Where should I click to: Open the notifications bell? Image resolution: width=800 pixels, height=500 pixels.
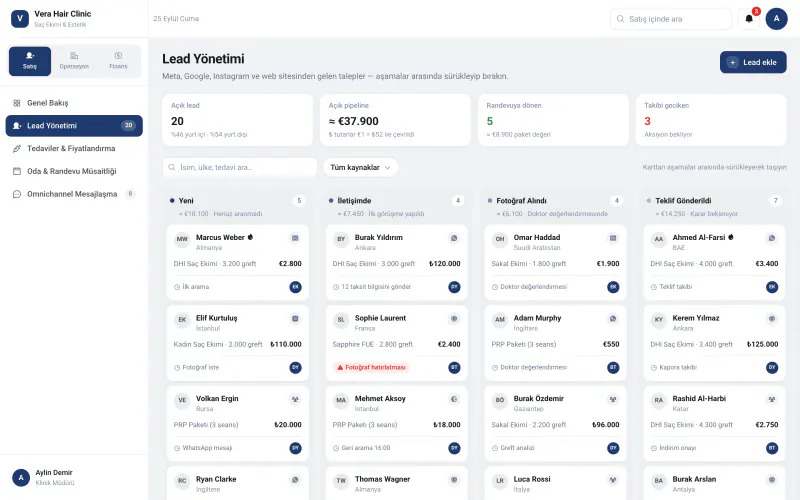tap(748, 19)
